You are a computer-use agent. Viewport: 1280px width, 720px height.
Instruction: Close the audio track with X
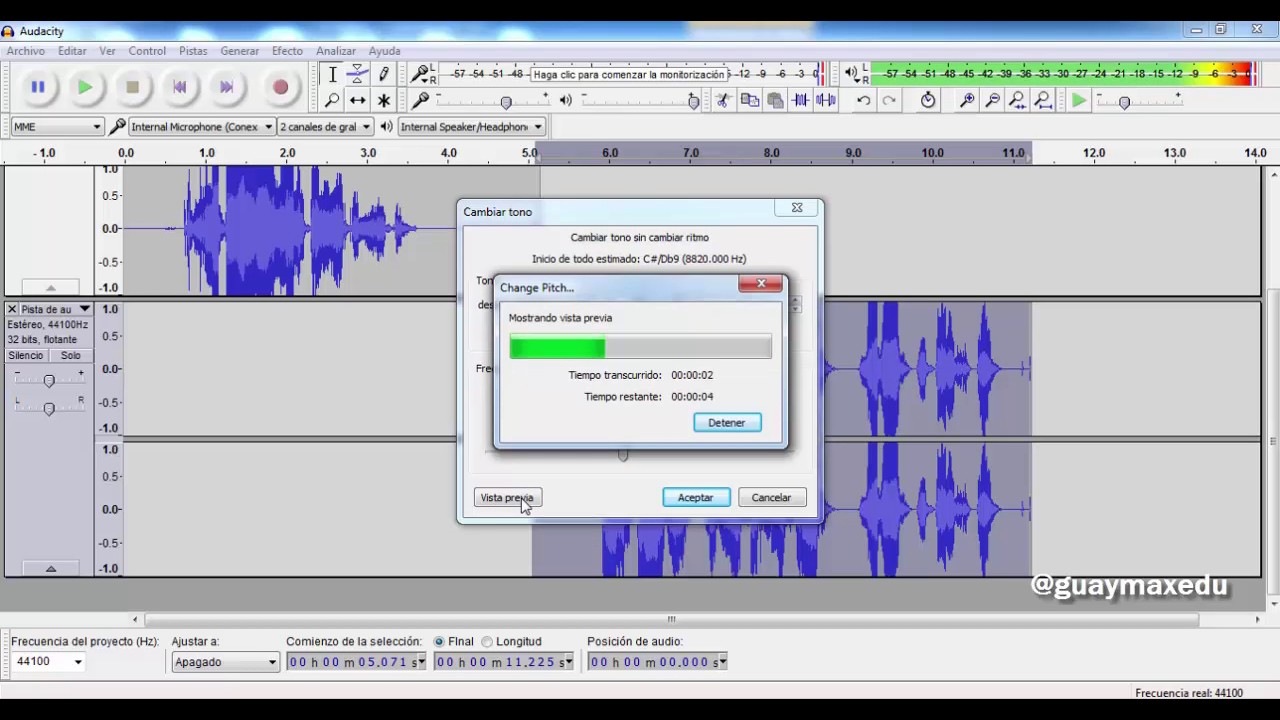(x=12, y=310)
